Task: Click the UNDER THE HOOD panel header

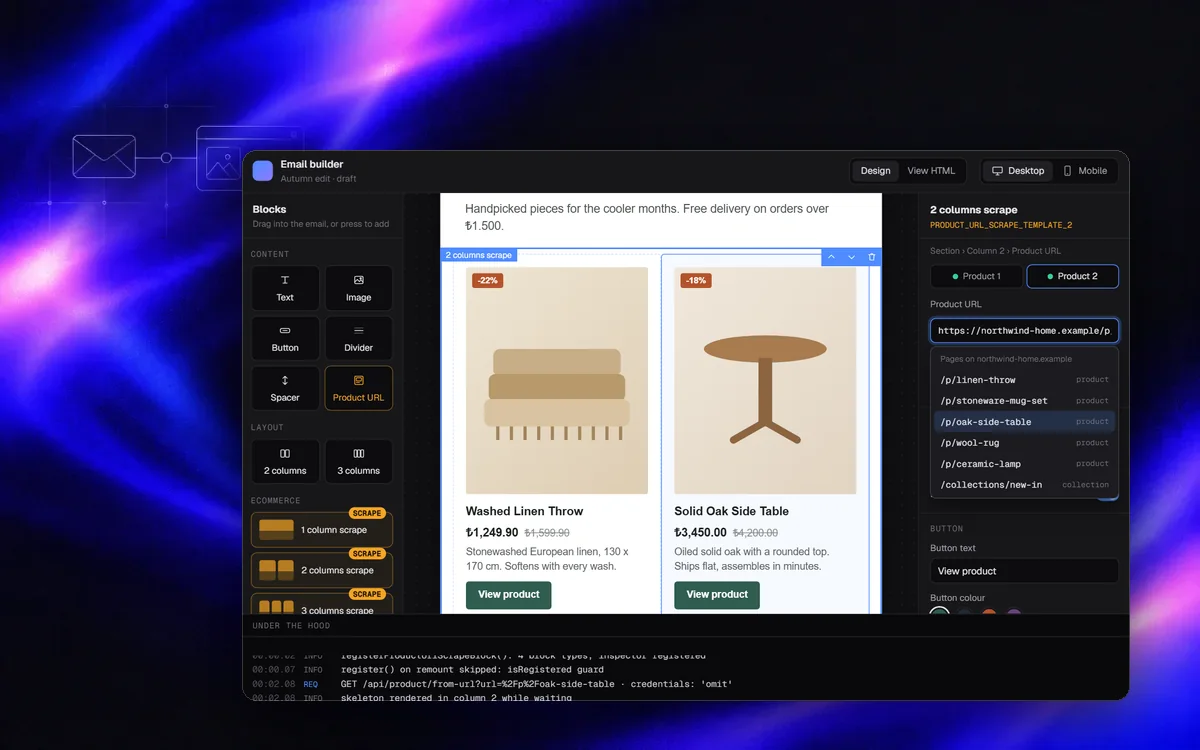Action: (291, 626)
